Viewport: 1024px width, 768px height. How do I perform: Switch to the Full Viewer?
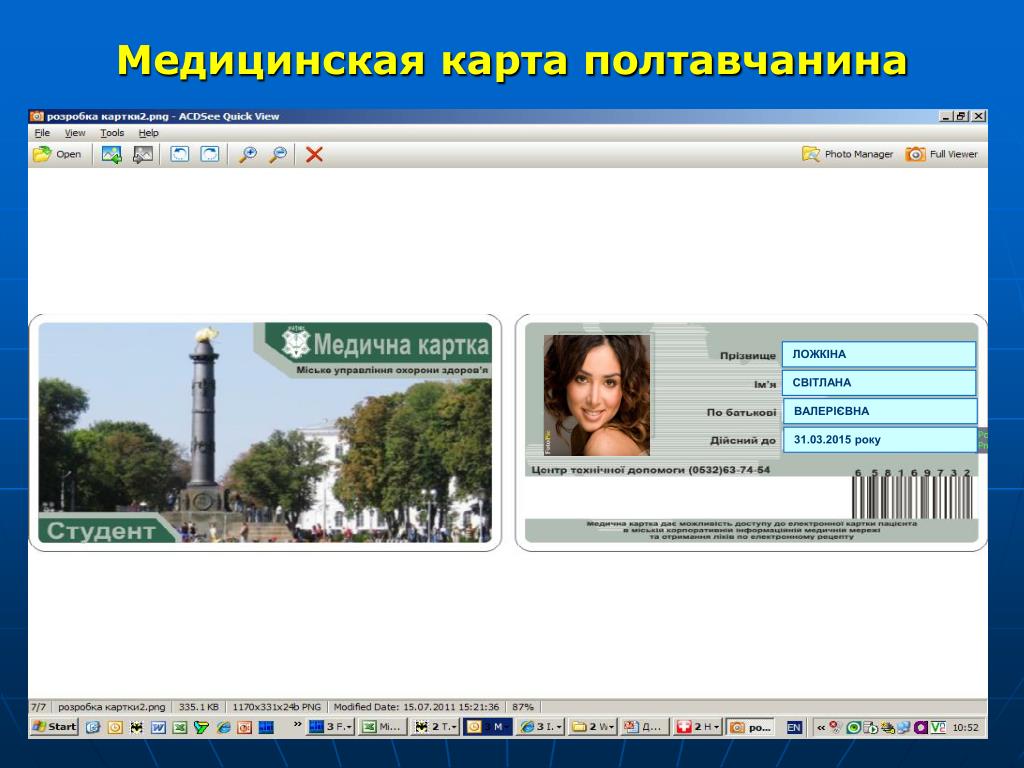pos(941,154)
